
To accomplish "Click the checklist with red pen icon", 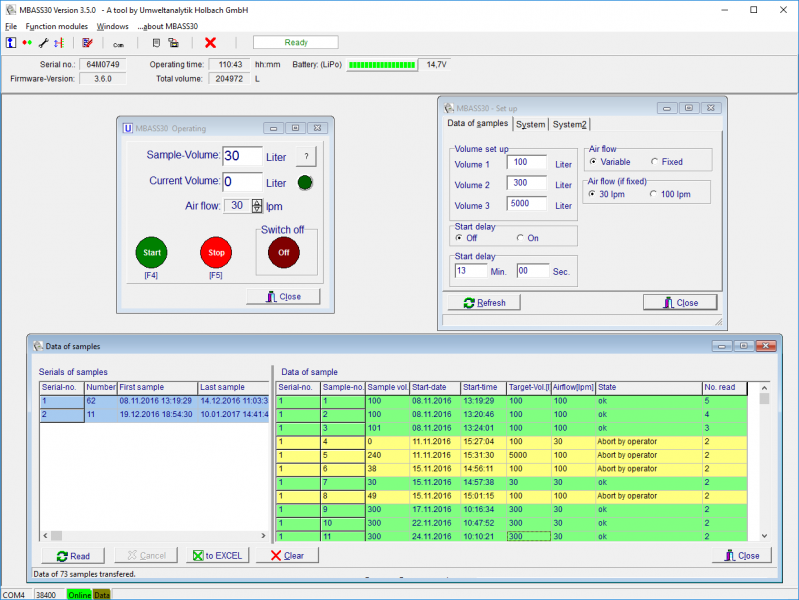I will point(87,43).
